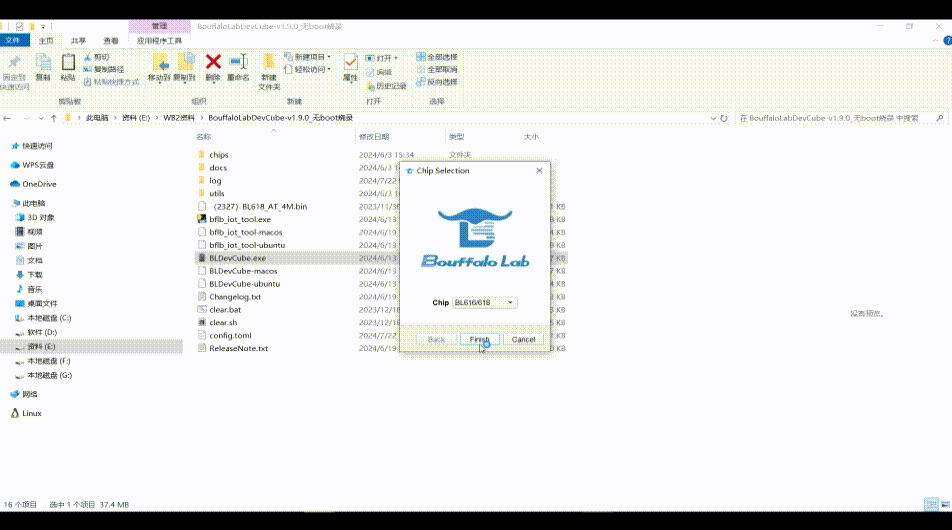
Task: Click WB2 breadcrumb in address bar
Action: pos(179,118)
